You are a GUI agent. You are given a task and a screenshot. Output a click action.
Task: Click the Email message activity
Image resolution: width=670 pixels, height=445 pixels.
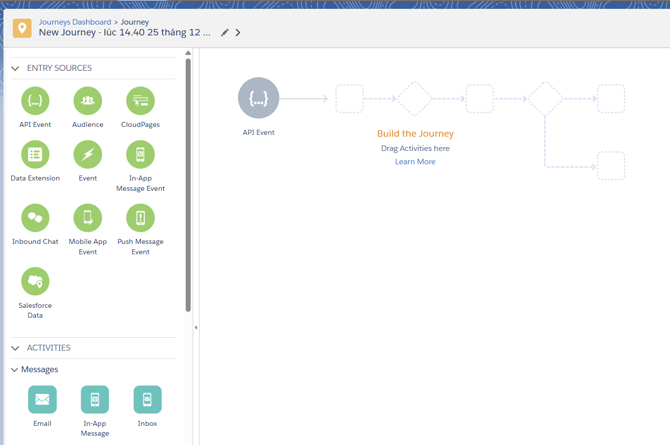[x=42, y=399]
